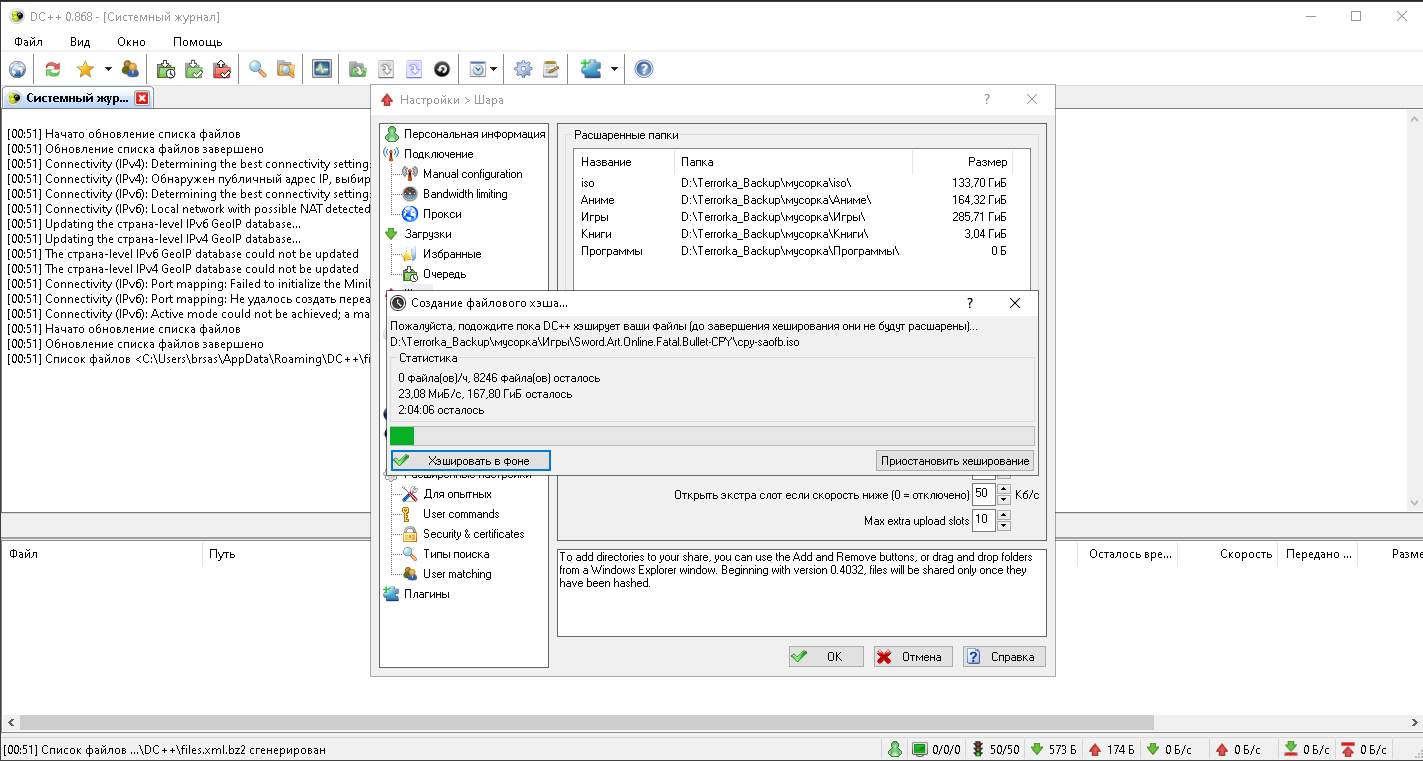The image size is (1423, 761).
Task: Open the plugins puzzle dropdown arrow
Action: pyautogui.click(x=614, y=69)
